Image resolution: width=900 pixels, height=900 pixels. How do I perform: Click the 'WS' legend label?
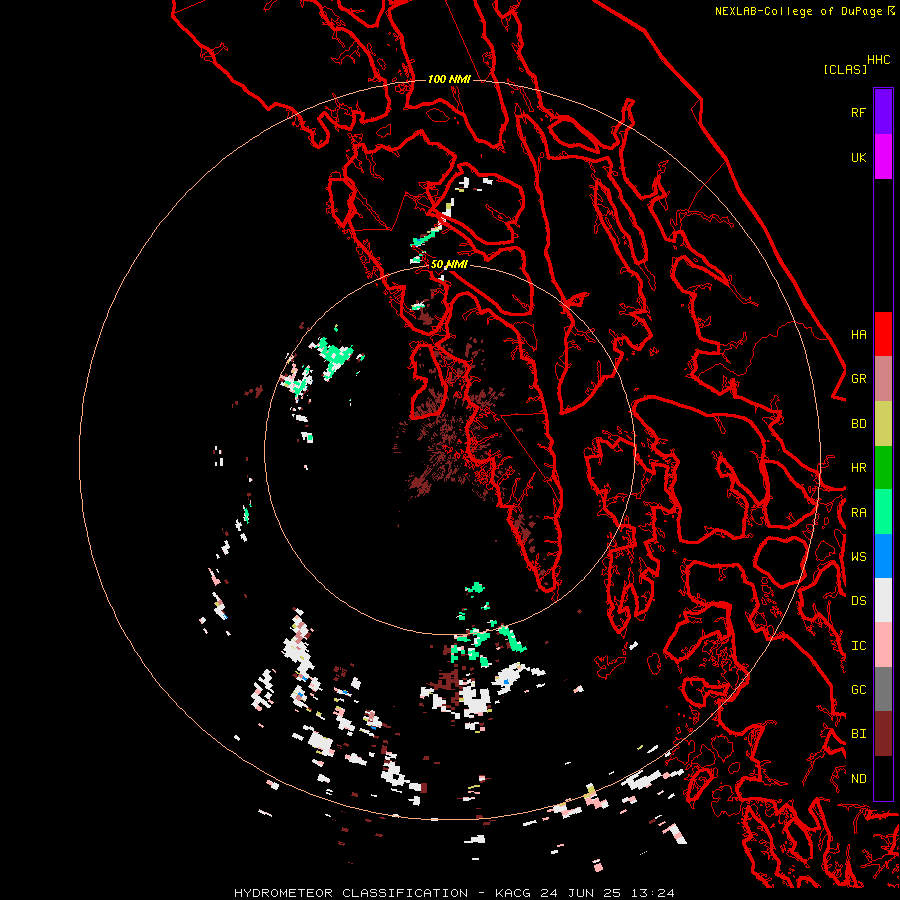tap(858, 557)
